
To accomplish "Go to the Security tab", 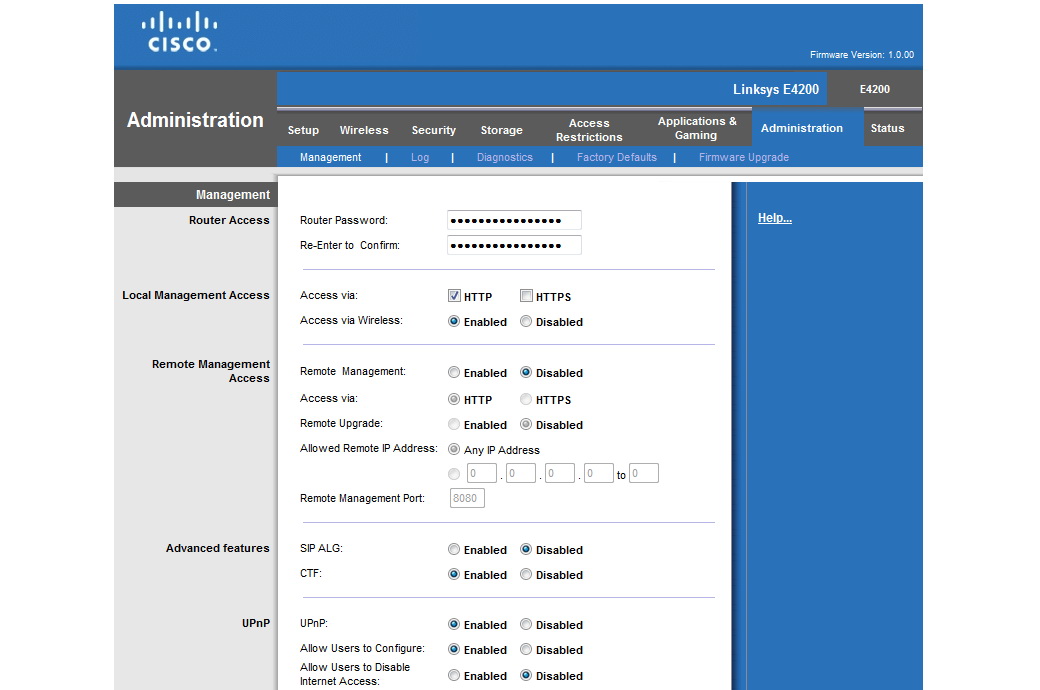I will [x=433, y=130].
